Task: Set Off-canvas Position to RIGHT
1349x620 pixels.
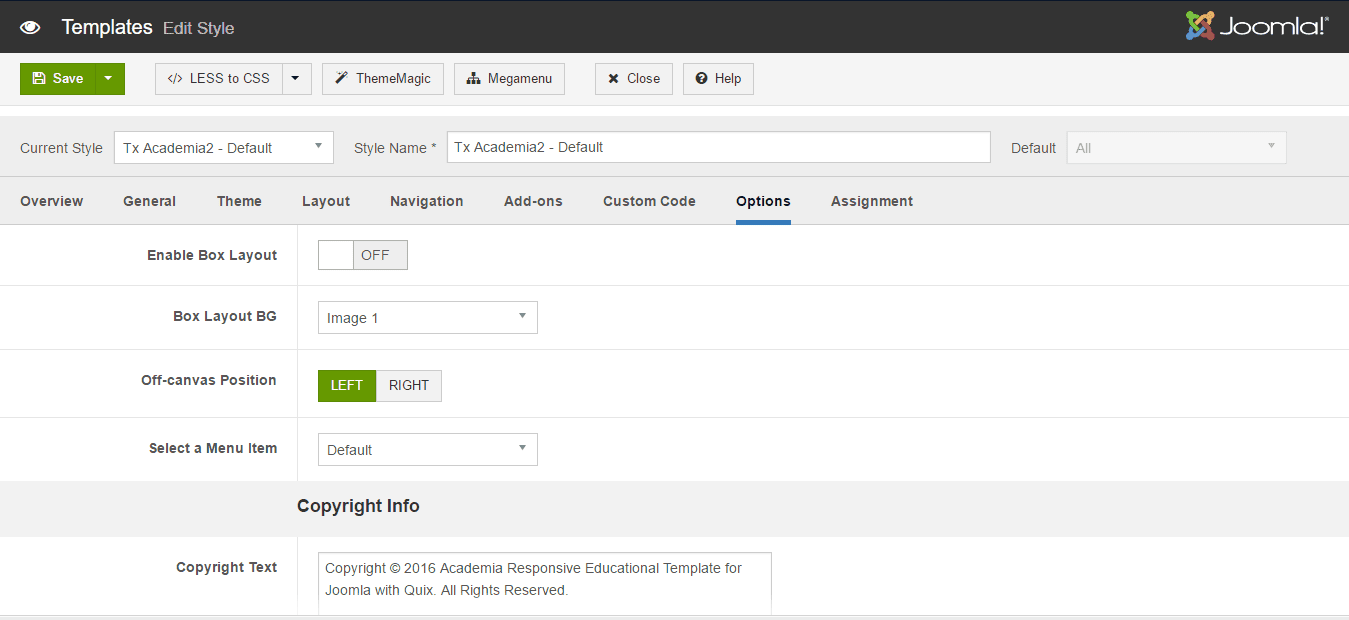Action: tap(409, 386)
